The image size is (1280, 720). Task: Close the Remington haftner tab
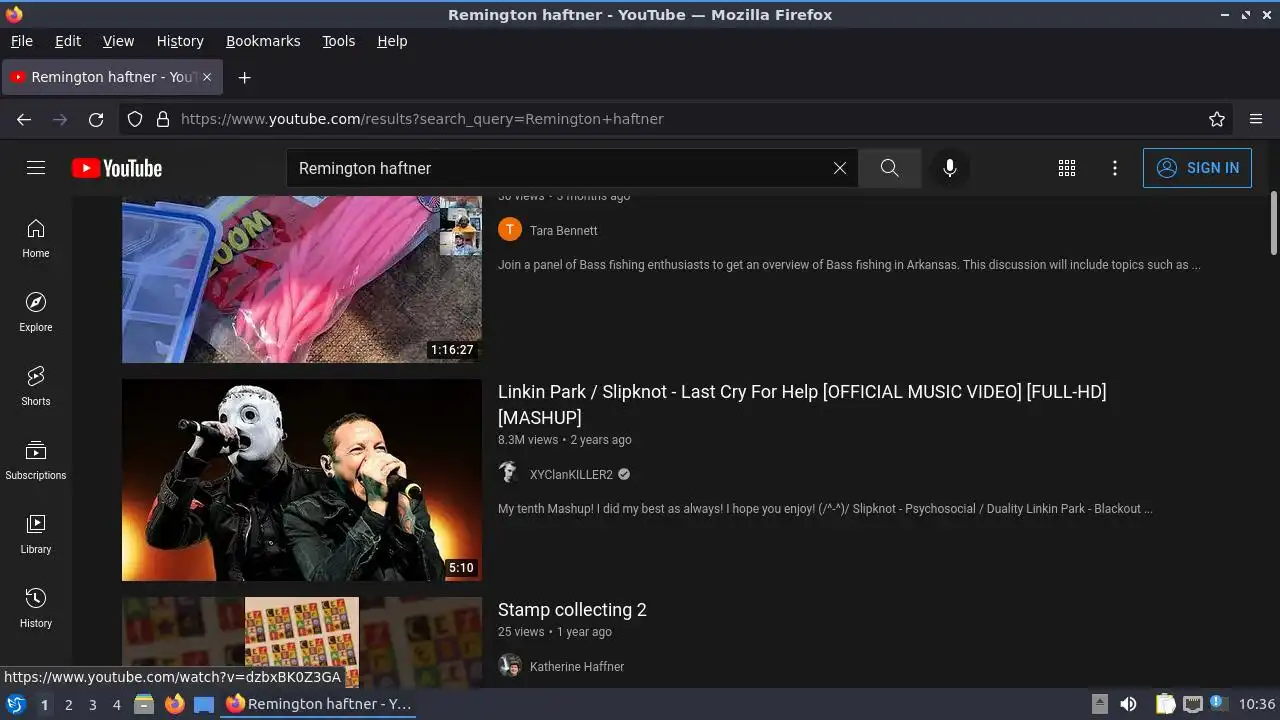pyautogui.click(x=207, y=77)
